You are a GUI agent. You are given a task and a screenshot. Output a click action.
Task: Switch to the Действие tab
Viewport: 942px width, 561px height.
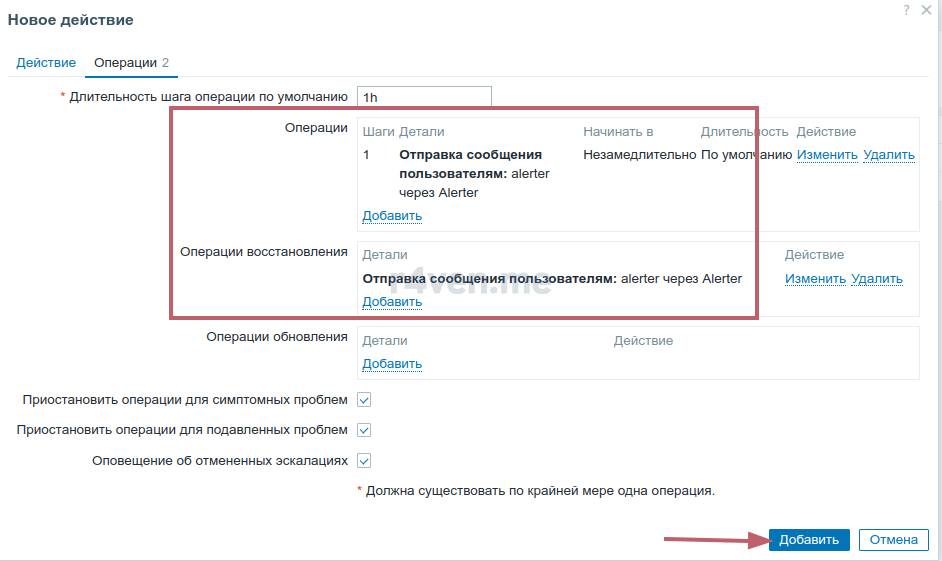tap(46, 62)
